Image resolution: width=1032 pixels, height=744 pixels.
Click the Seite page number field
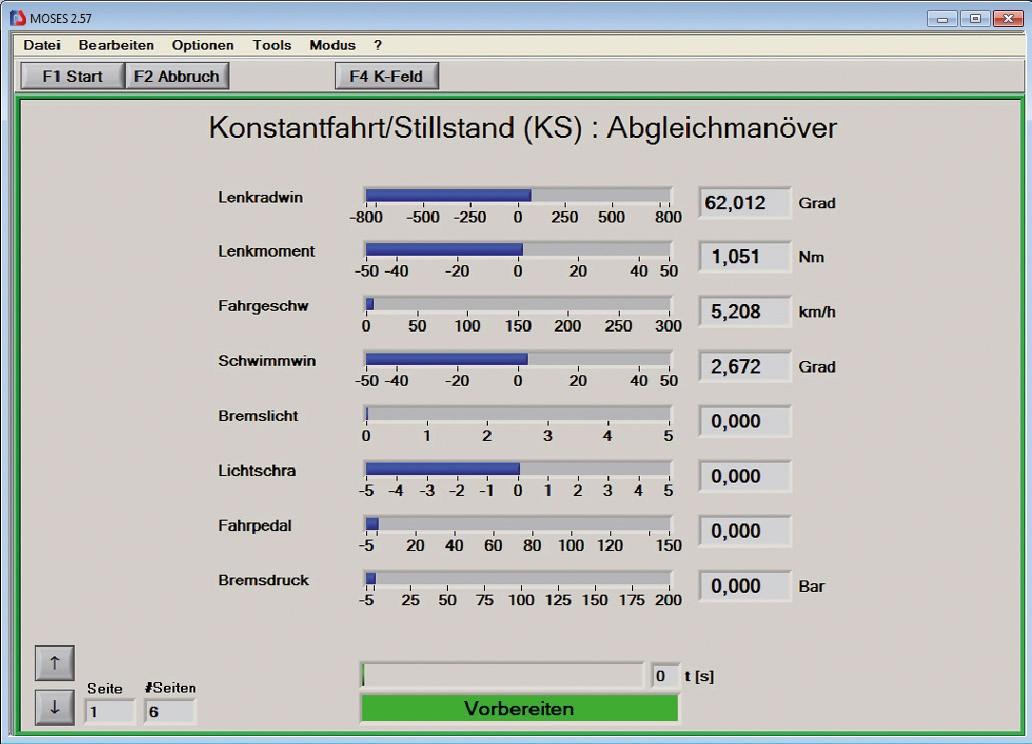(x=109, y=712)
